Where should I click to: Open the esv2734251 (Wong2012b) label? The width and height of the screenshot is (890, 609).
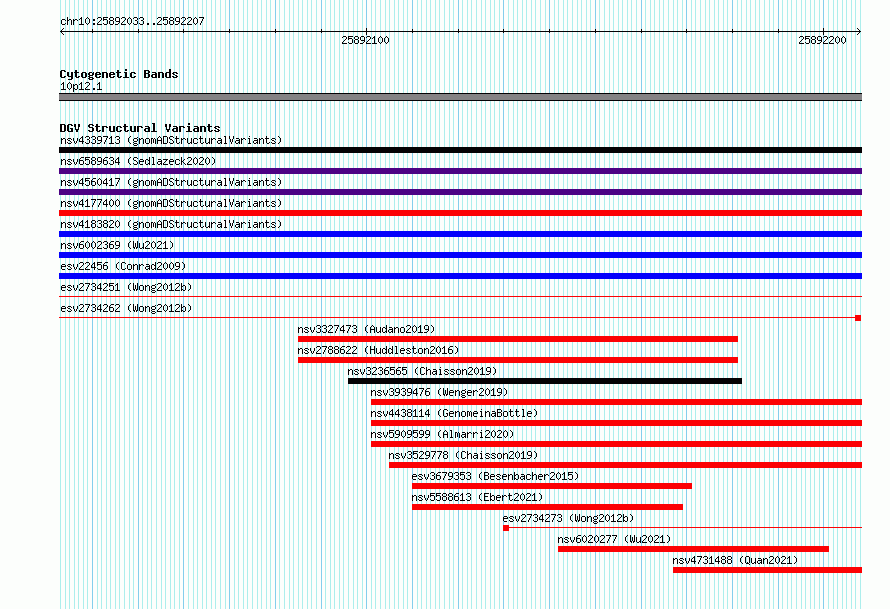point(126,287)
